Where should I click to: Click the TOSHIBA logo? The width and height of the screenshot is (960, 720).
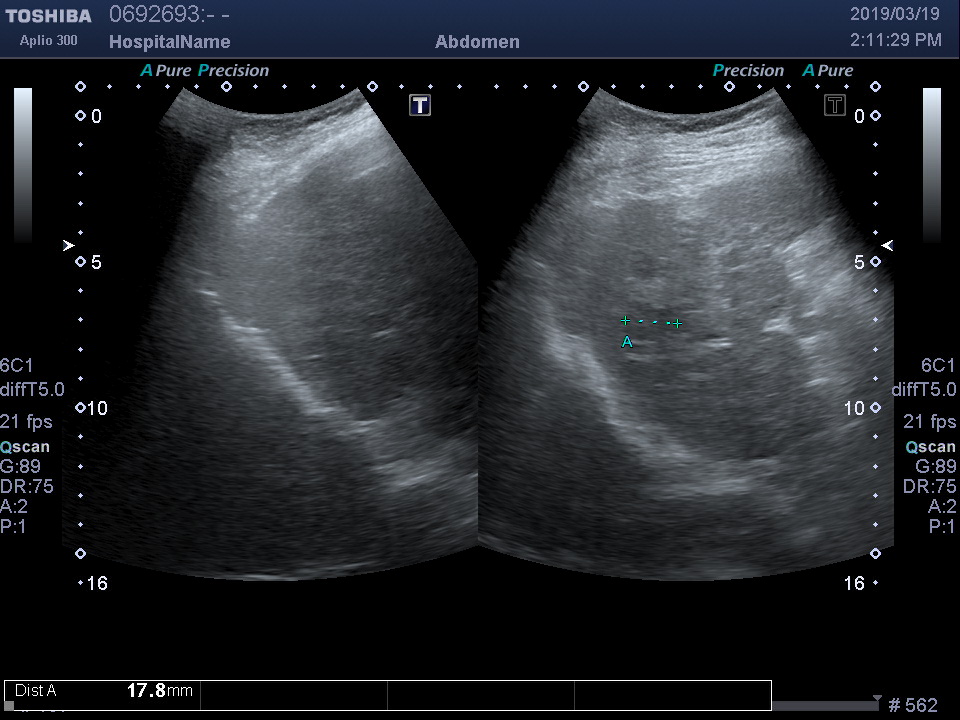[48, 16]
